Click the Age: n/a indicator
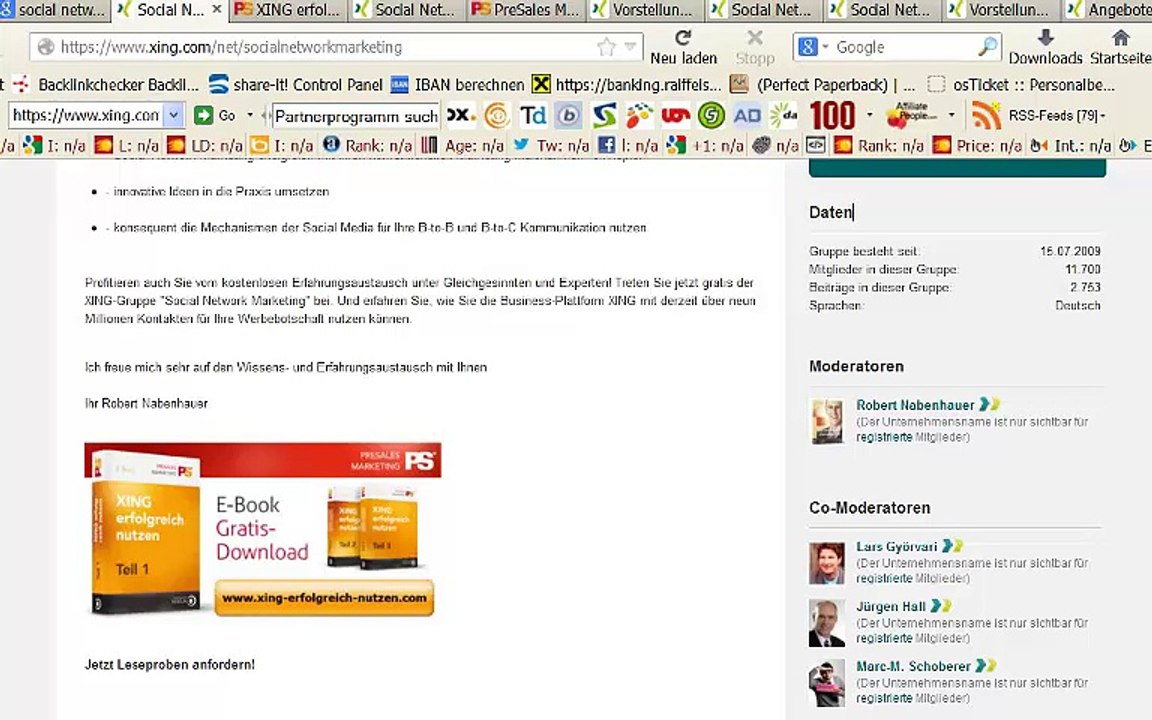The height and width of the screenshot is (720, 1152). point(462,145)
